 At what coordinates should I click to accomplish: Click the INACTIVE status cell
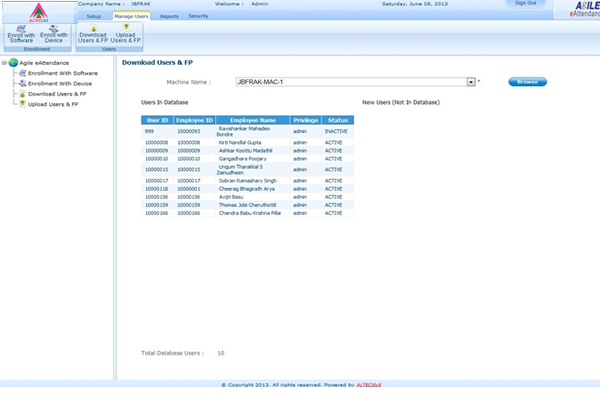pos(338,131)
